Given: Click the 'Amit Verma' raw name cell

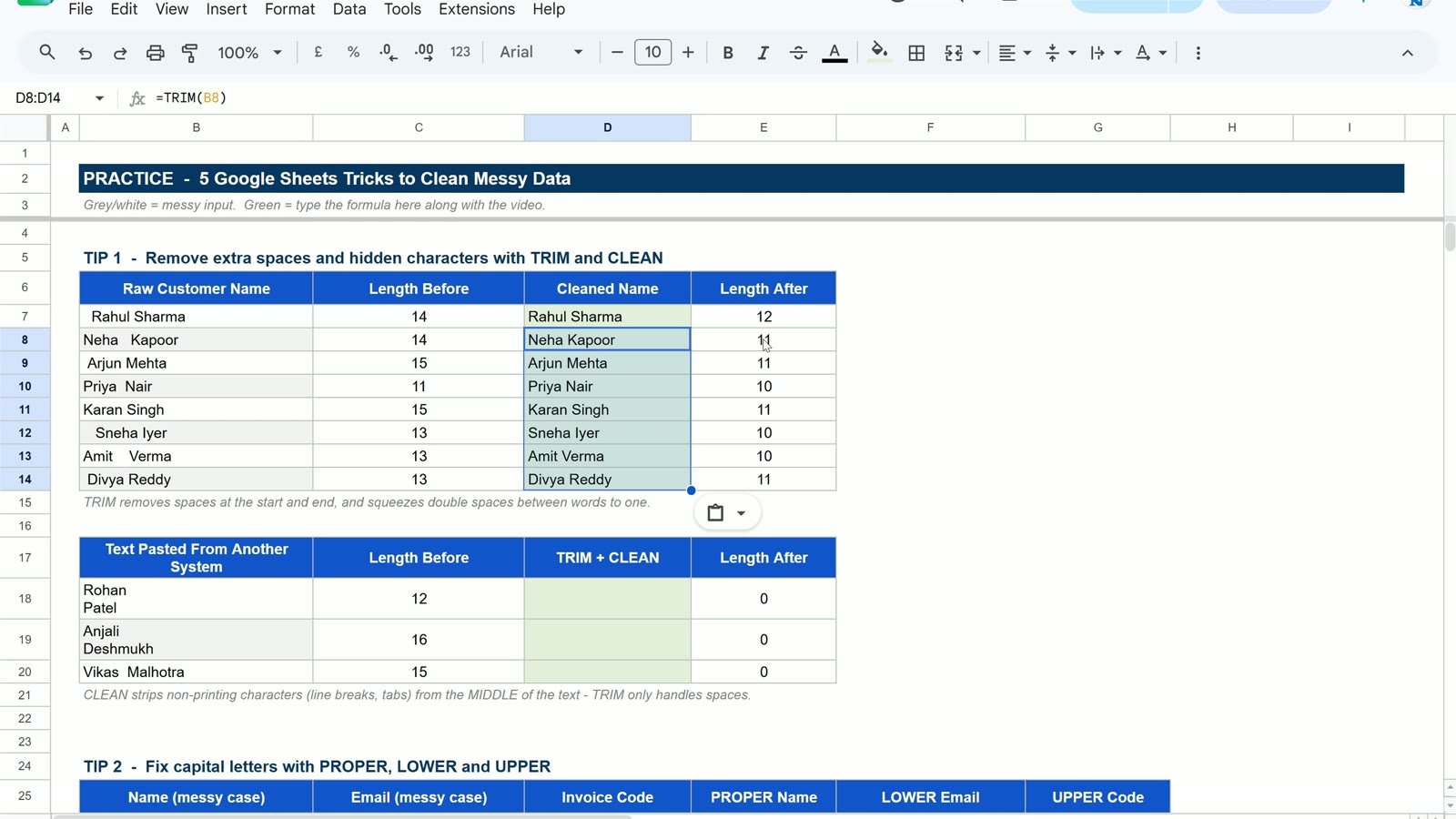Looking at the screenshot, I should 196,456.
